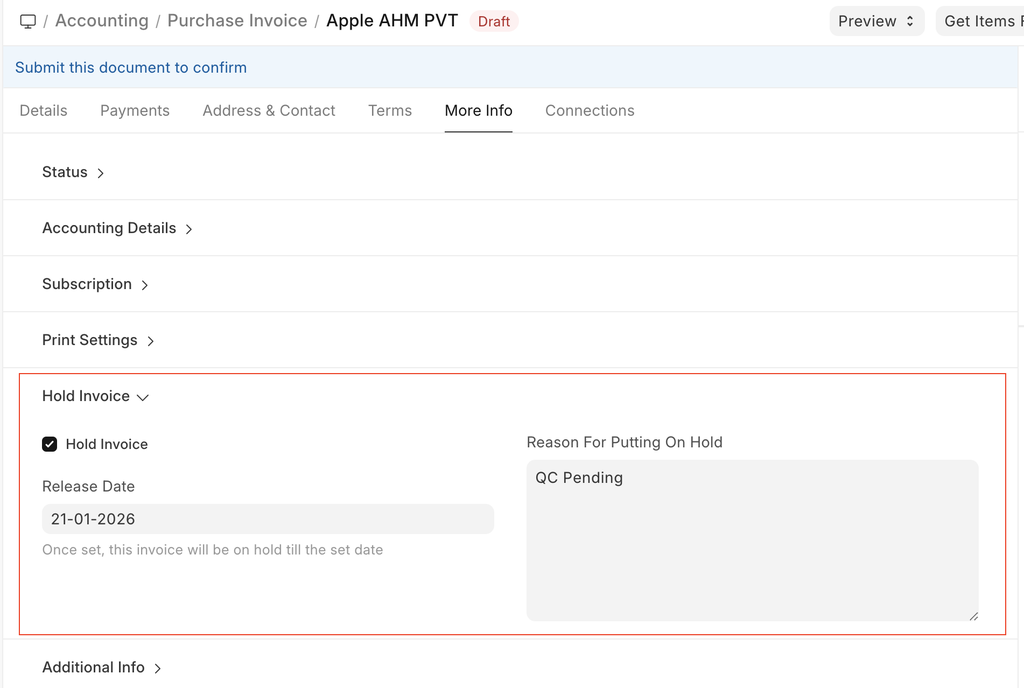The image size is (1024, 688).
Task: Open the Preview dropdown button
Action: (876, 21)
